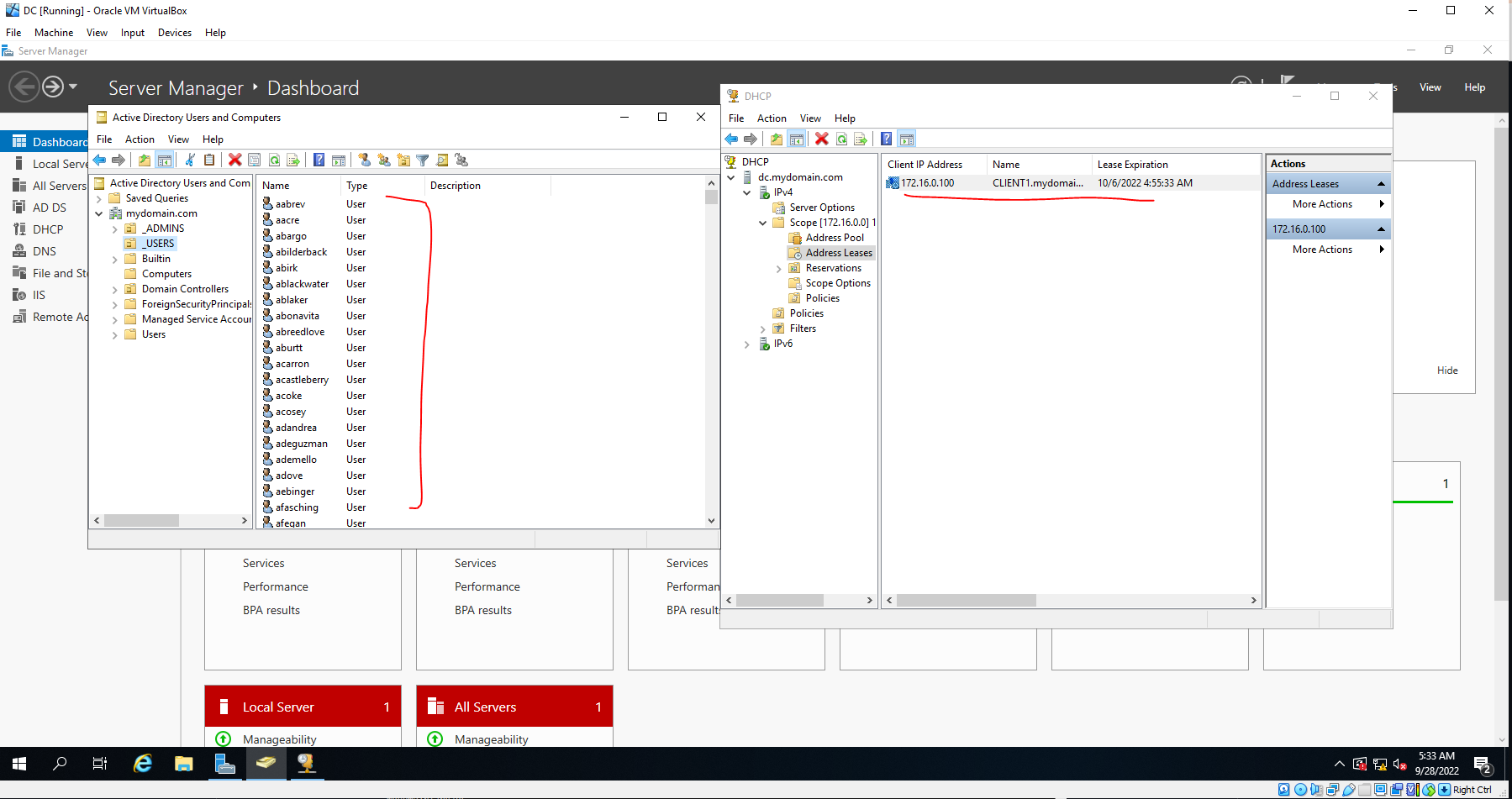Open the Action menu in Active Directory window
This screenshot has width=1512, height=799.
coord(140,139)
